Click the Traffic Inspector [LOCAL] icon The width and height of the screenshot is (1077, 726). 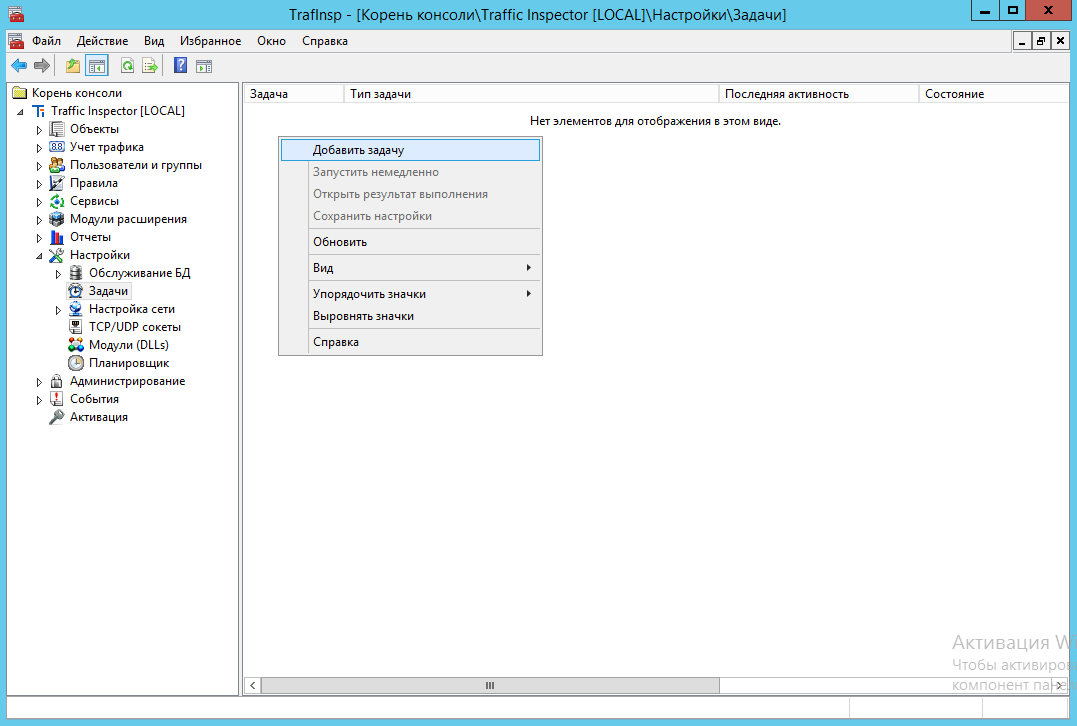38,111
